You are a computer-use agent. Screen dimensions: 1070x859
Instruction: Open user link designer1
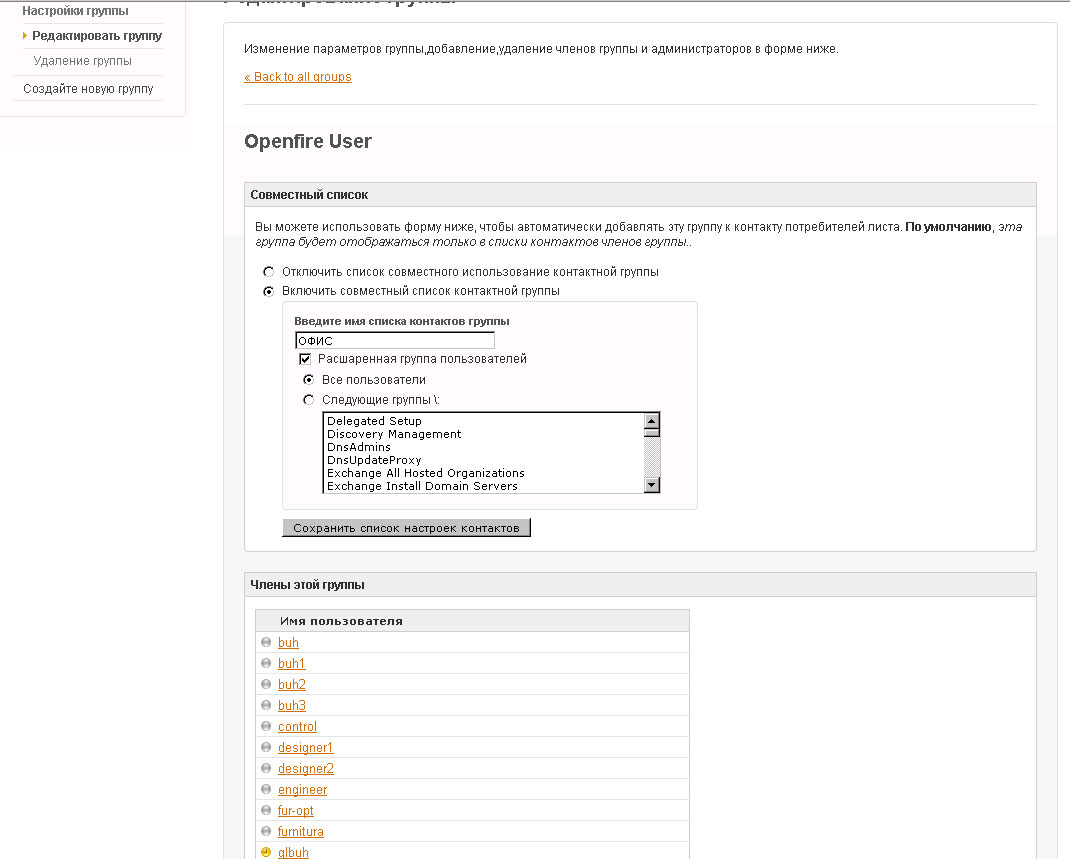305,748
